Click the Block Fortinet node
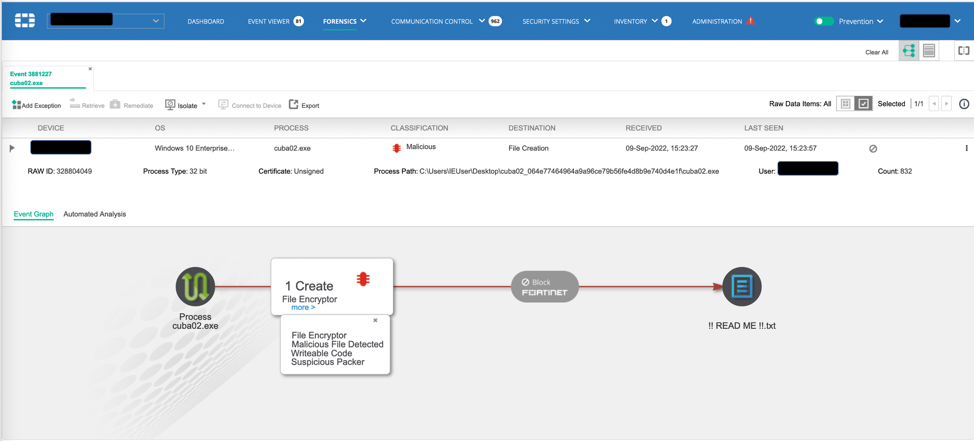This screenshot has width=974, height=441. [545, 286]
